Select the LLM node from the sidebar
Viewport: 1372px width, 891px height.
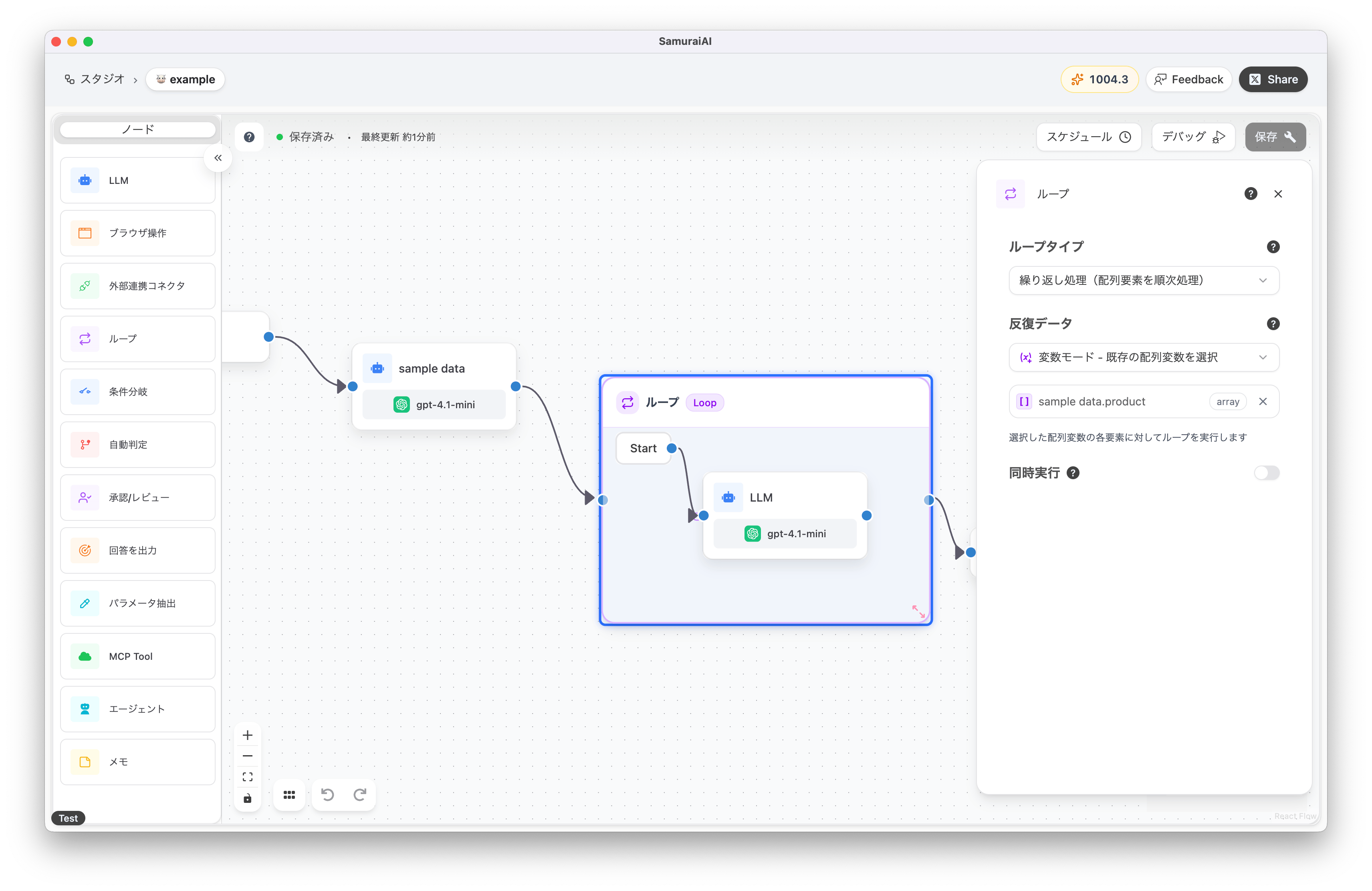pyautogui.click(x=137, y=180)
